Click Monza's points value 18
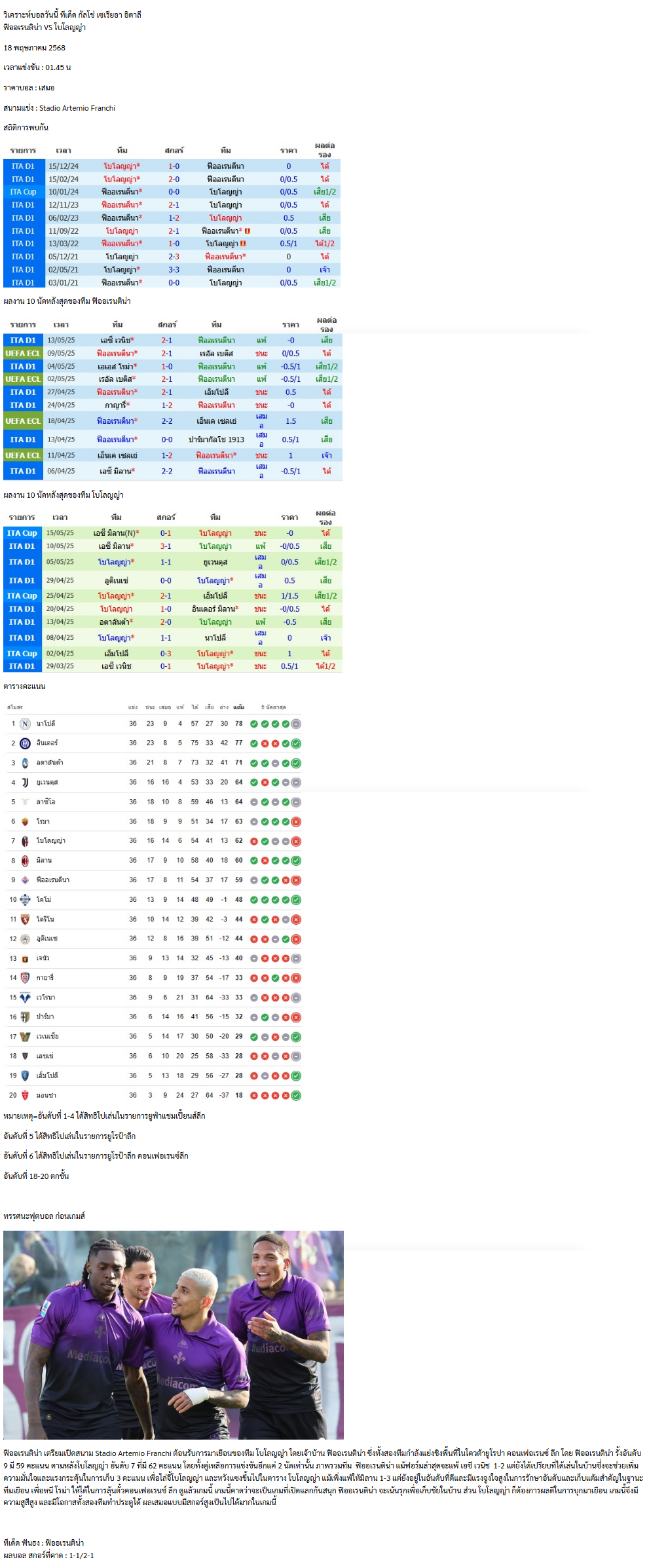Viewport: 649px width, 1568px height. coord(239,1095)
